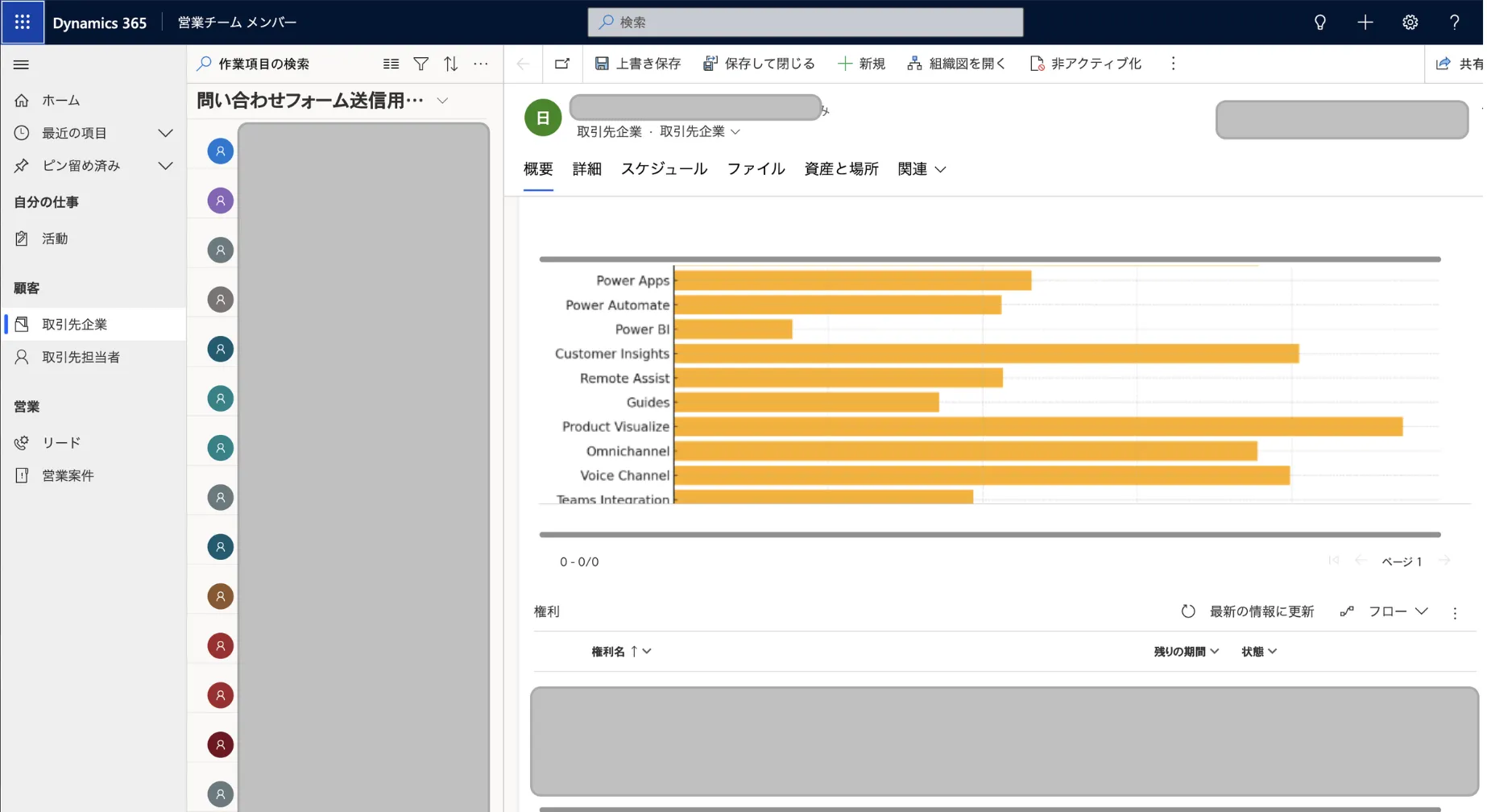Viewport: 1487px width, 812px height.
Task: Click 非アクティブ化 button
Action: coord(1086,64)
